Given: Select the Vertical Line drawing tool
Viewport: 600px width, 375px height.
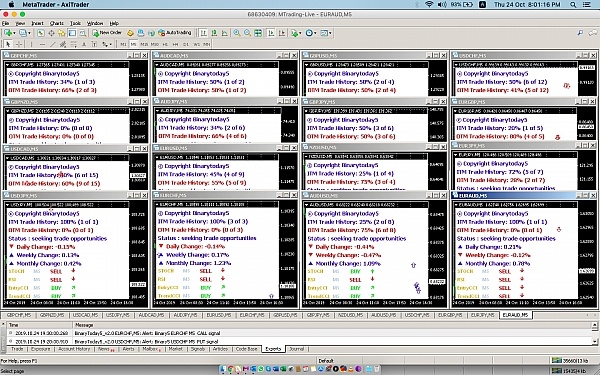Looking at the screenshot, I should coord(31,44).
